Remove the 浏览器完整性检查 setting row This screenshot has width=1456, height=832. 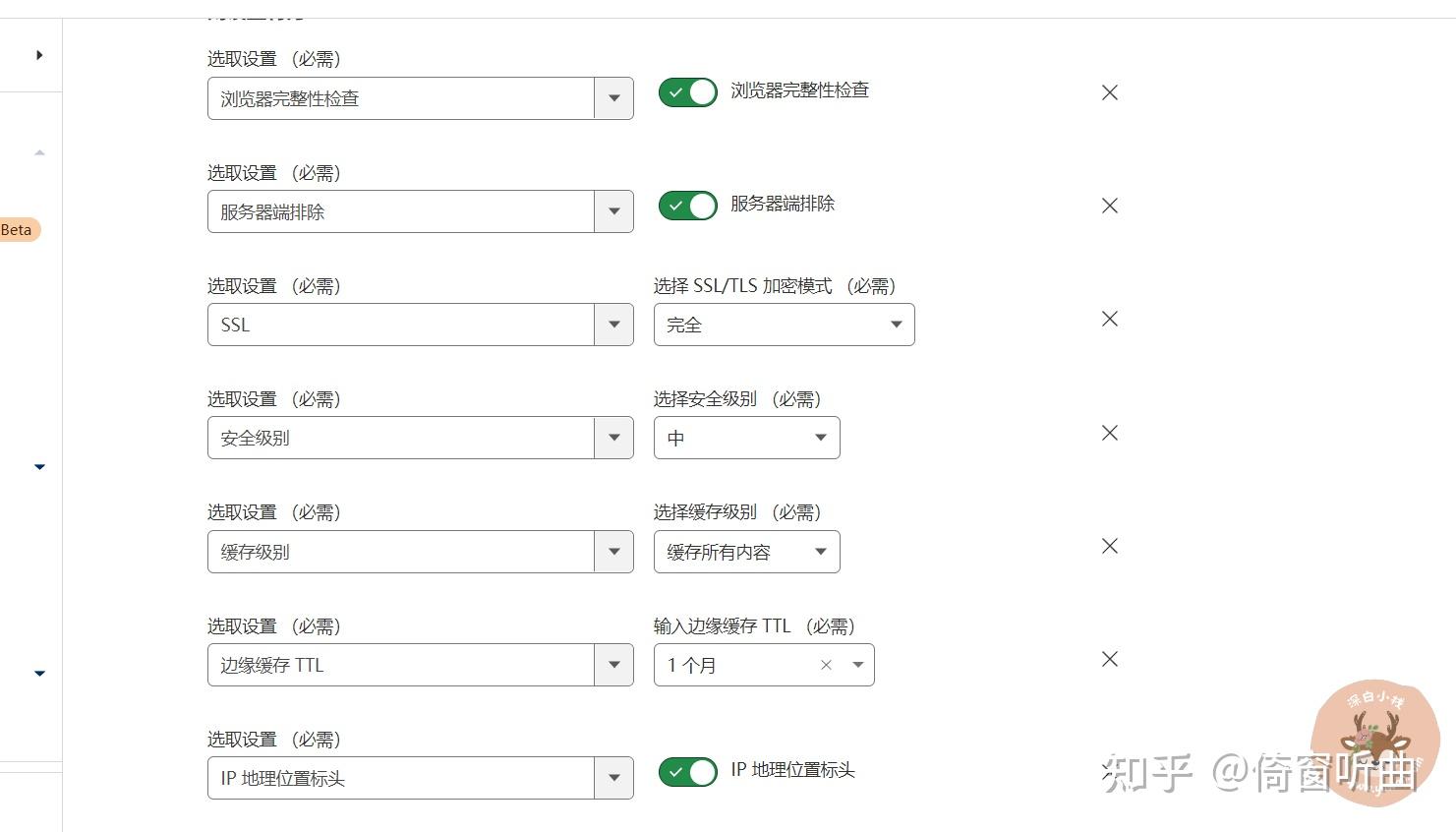[x=1110, y=92]
